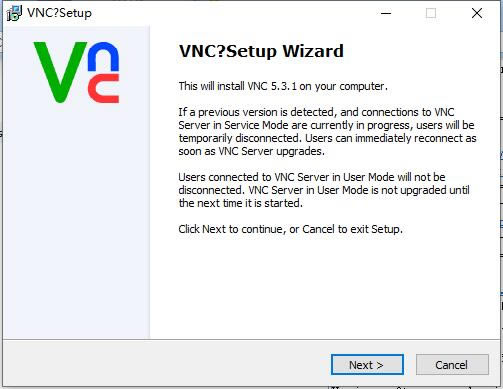Click the 'Click Next to continue' instruction line

(x=290, y=229)
